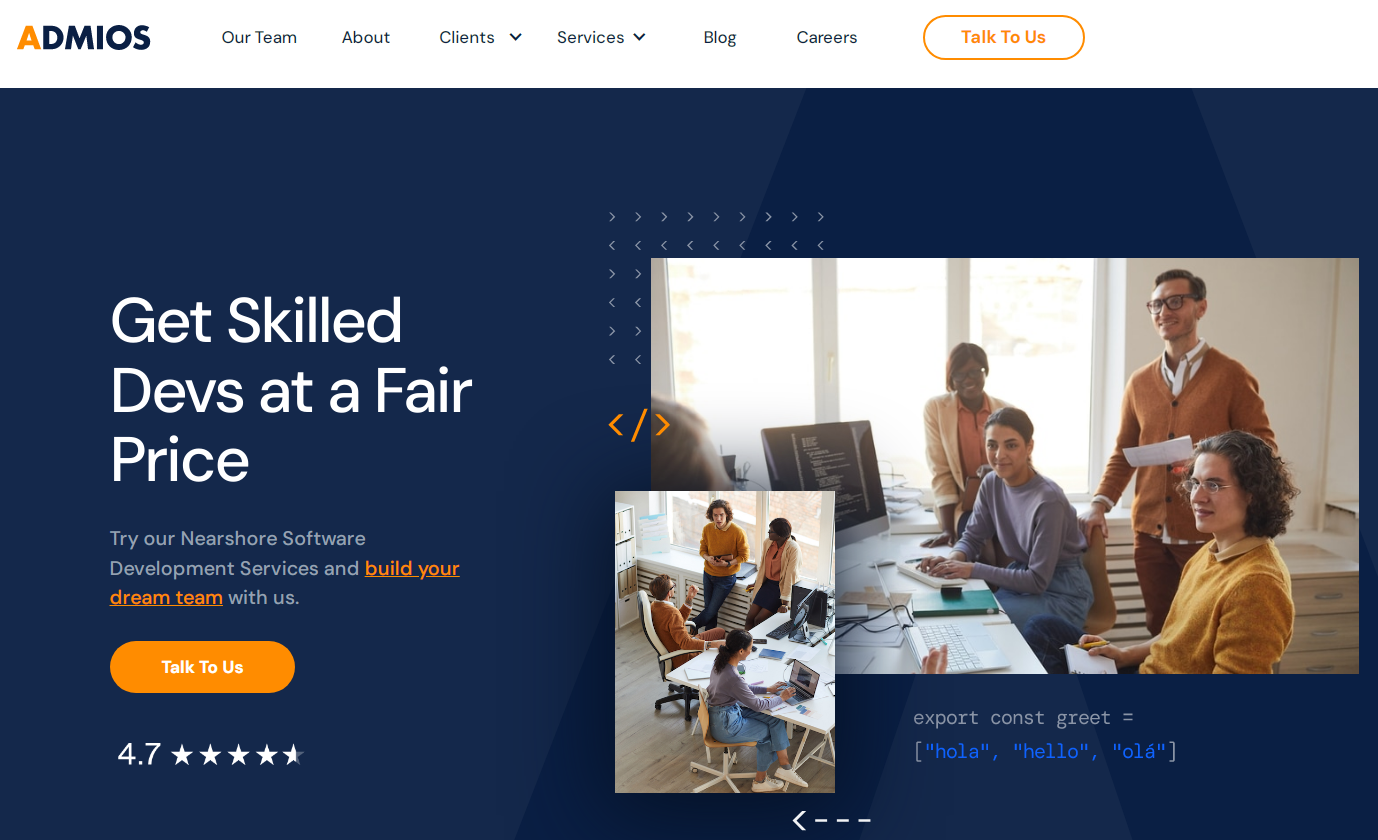1378x840 pixels.
Task: Expand the Clients dropdown chevron
Action: pyautogui.click(x=516, y=37)
